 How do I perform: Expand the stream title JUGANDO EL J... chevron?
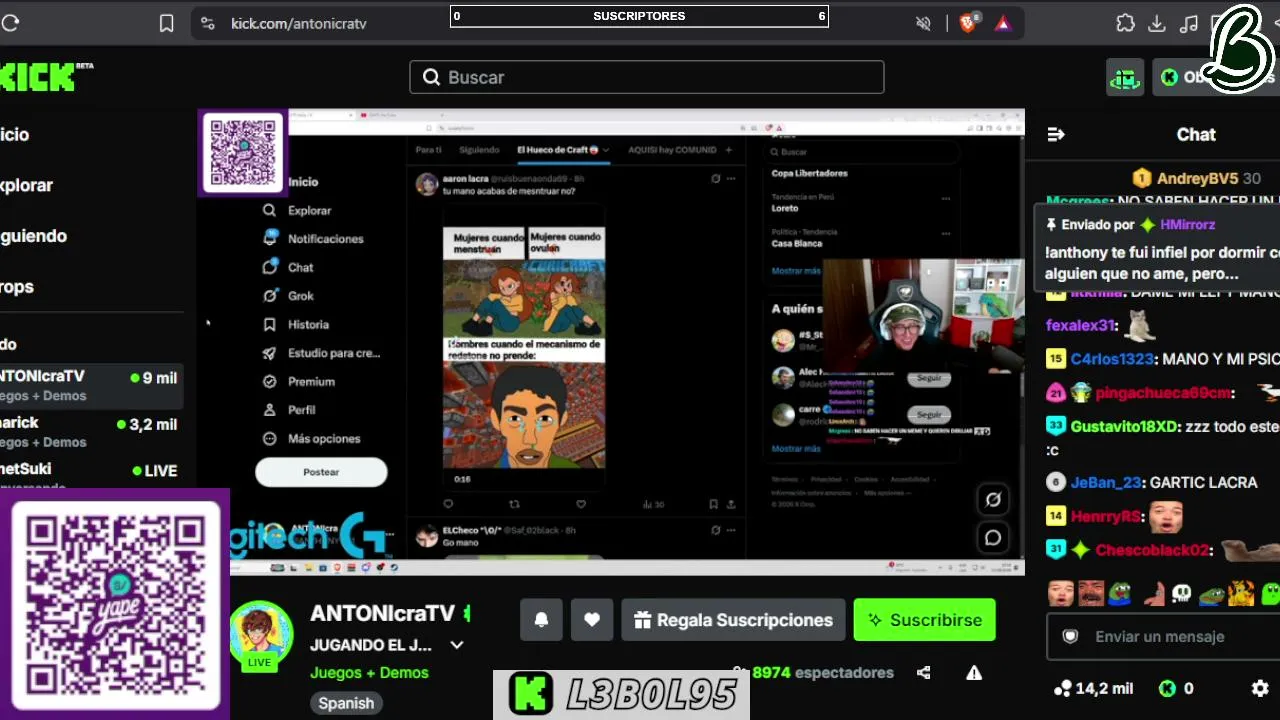(x=456, y=645)
